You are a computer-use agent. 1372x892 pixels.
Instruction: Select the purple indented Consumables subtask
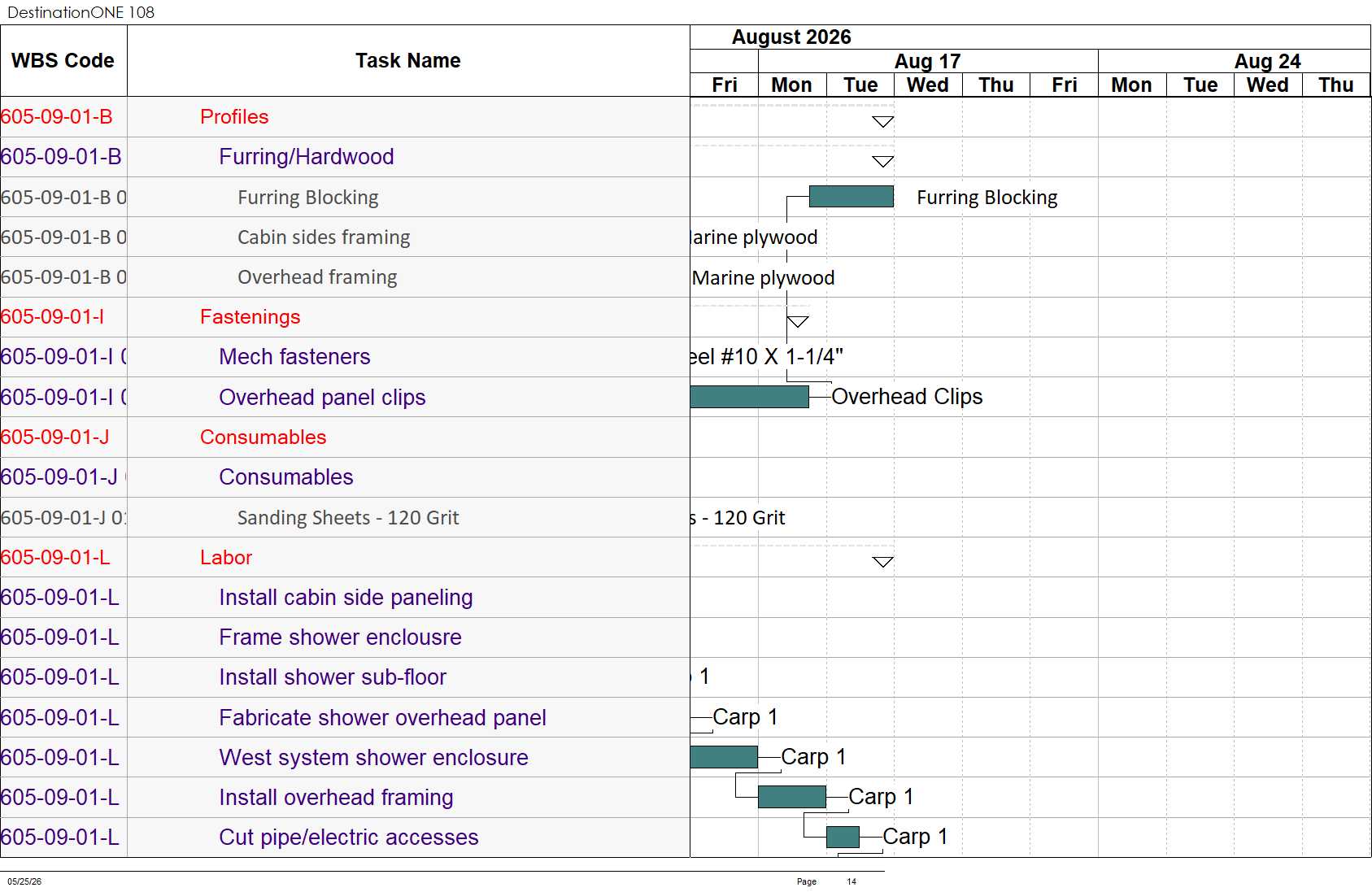tap(286, 477)
